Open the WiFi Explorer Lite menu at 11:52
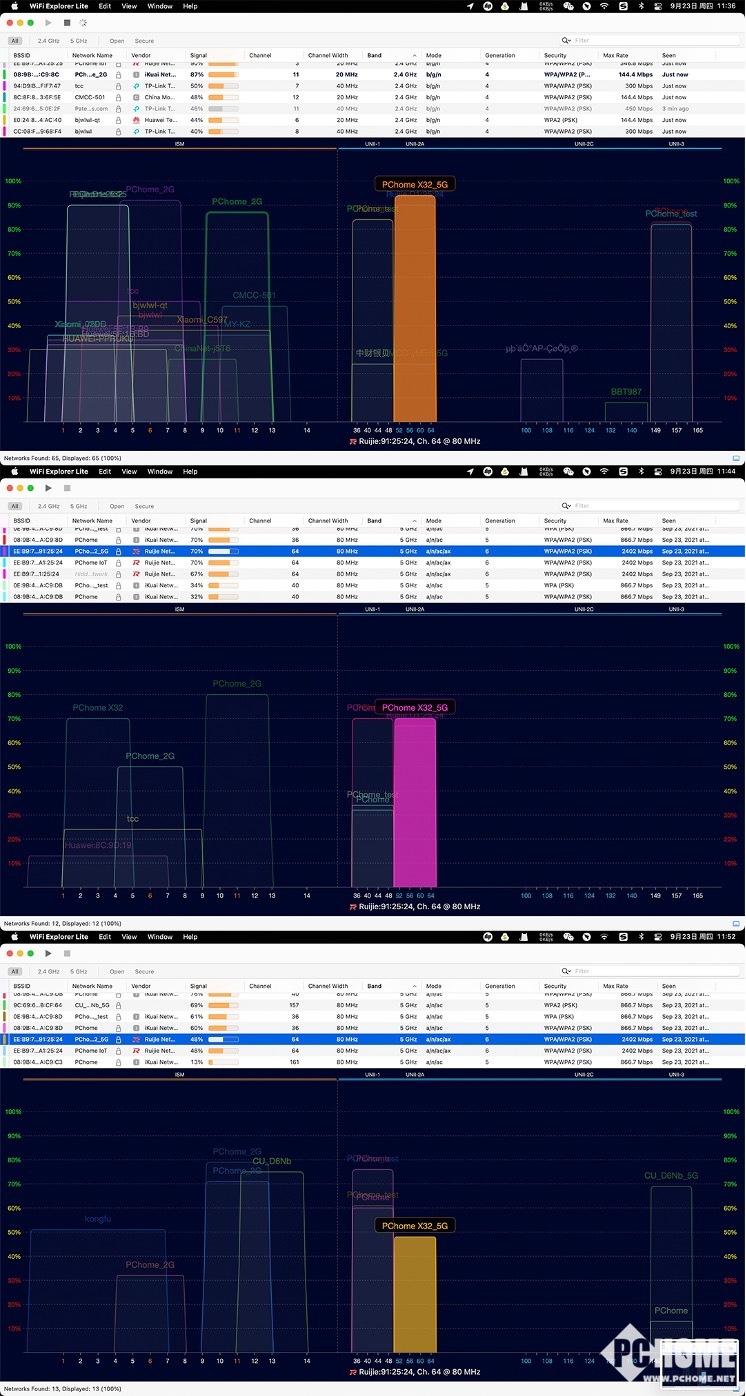 point(58,937)
